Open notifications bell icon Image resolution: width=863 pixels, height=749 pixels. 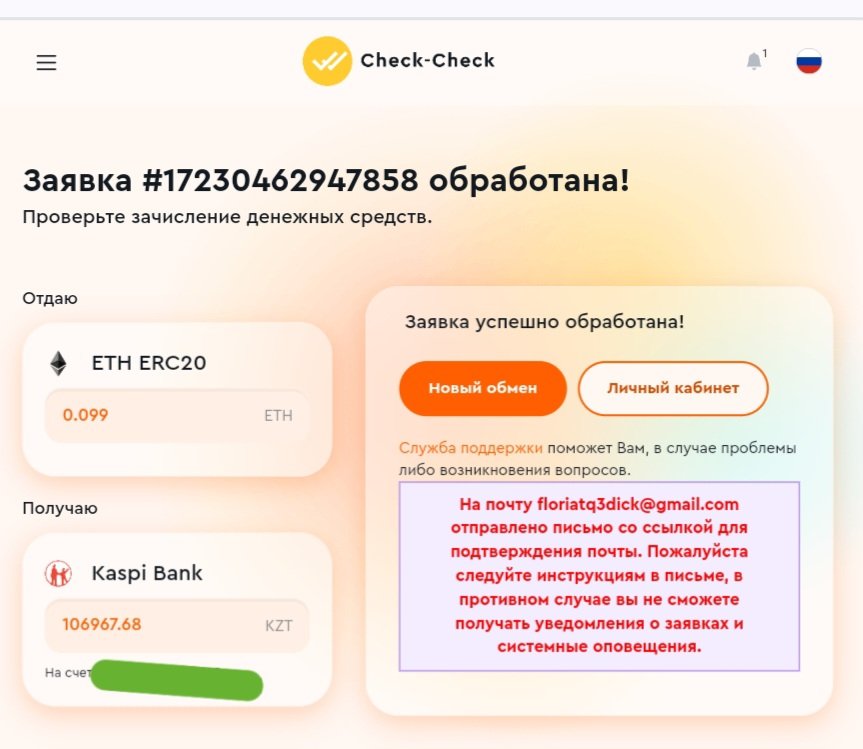pos(753,61)
